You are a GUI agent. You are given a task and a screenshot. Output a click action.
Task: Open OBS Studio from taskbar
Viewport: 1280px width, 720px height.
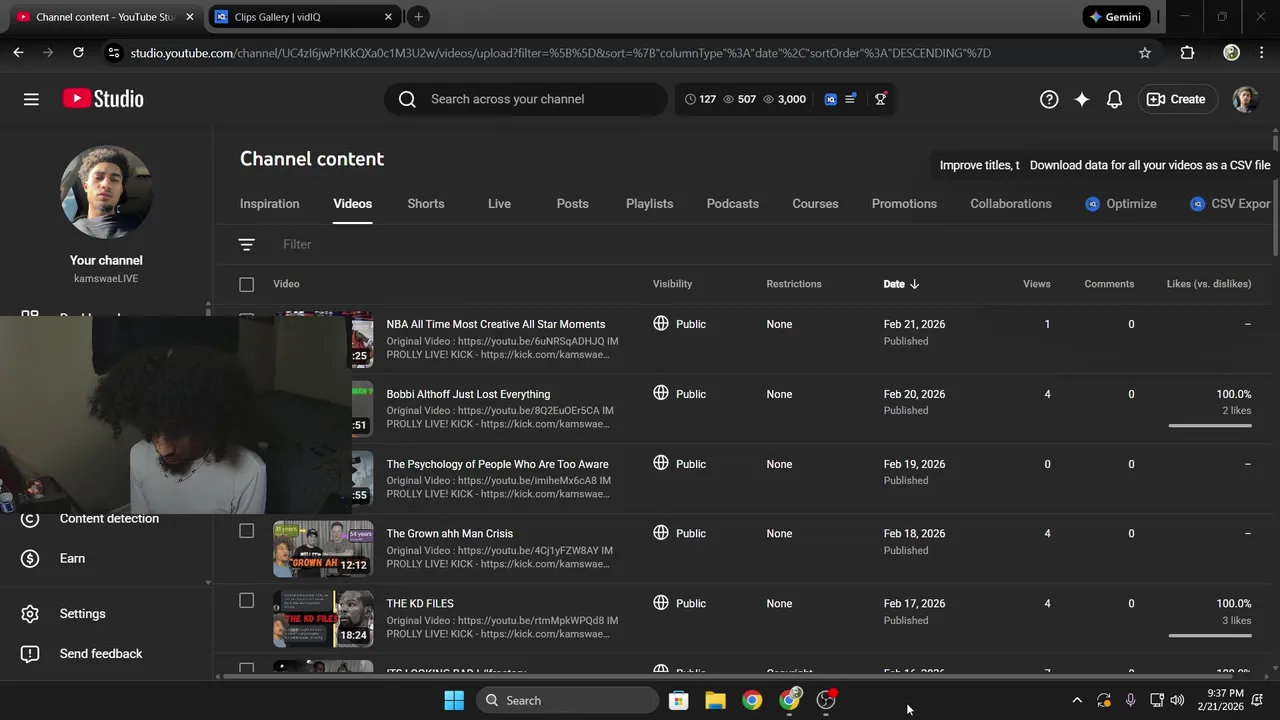(826, 700)
